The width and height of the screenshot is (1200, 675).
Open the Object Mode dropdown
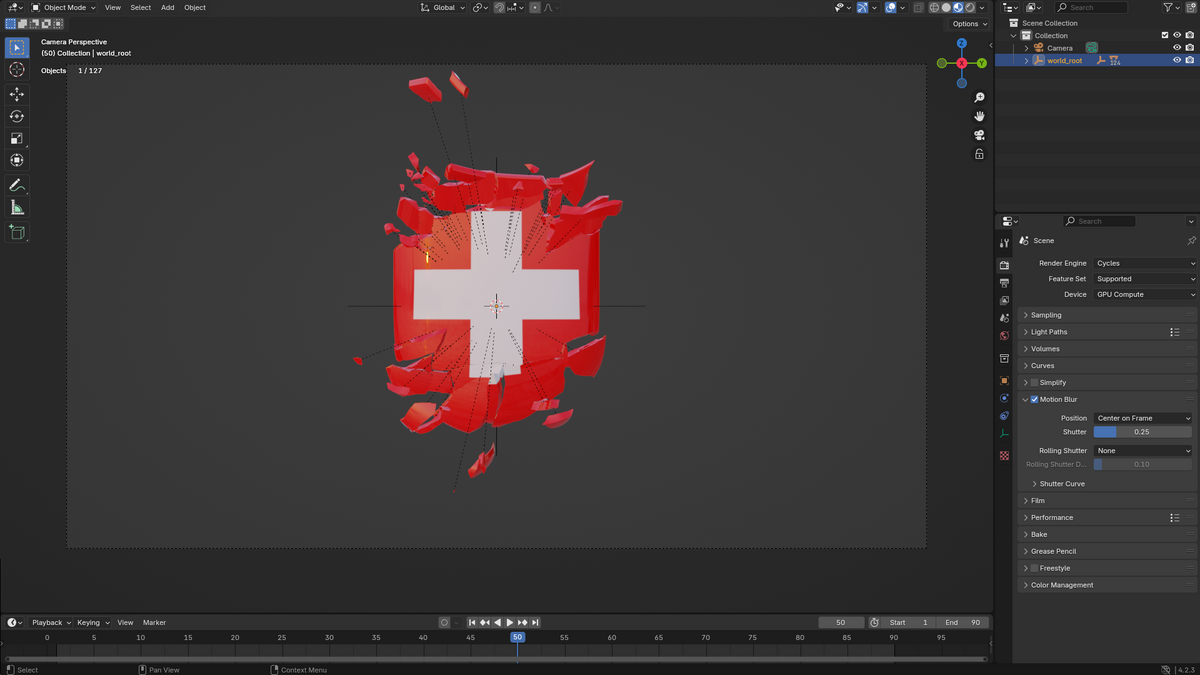[x=64, y=7]
